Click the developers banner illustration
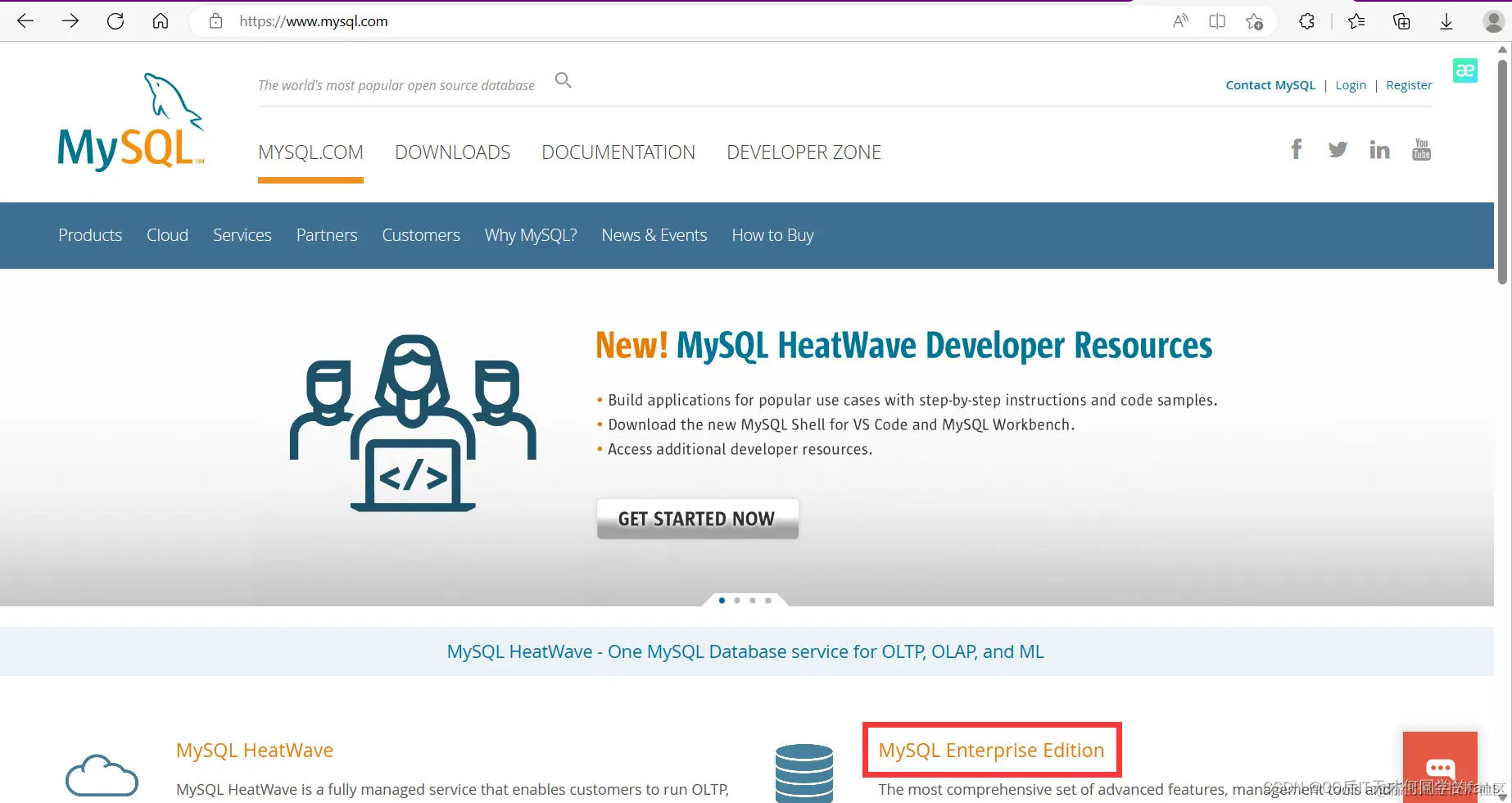Screen dimensions: 1512x803 [413, 423]
